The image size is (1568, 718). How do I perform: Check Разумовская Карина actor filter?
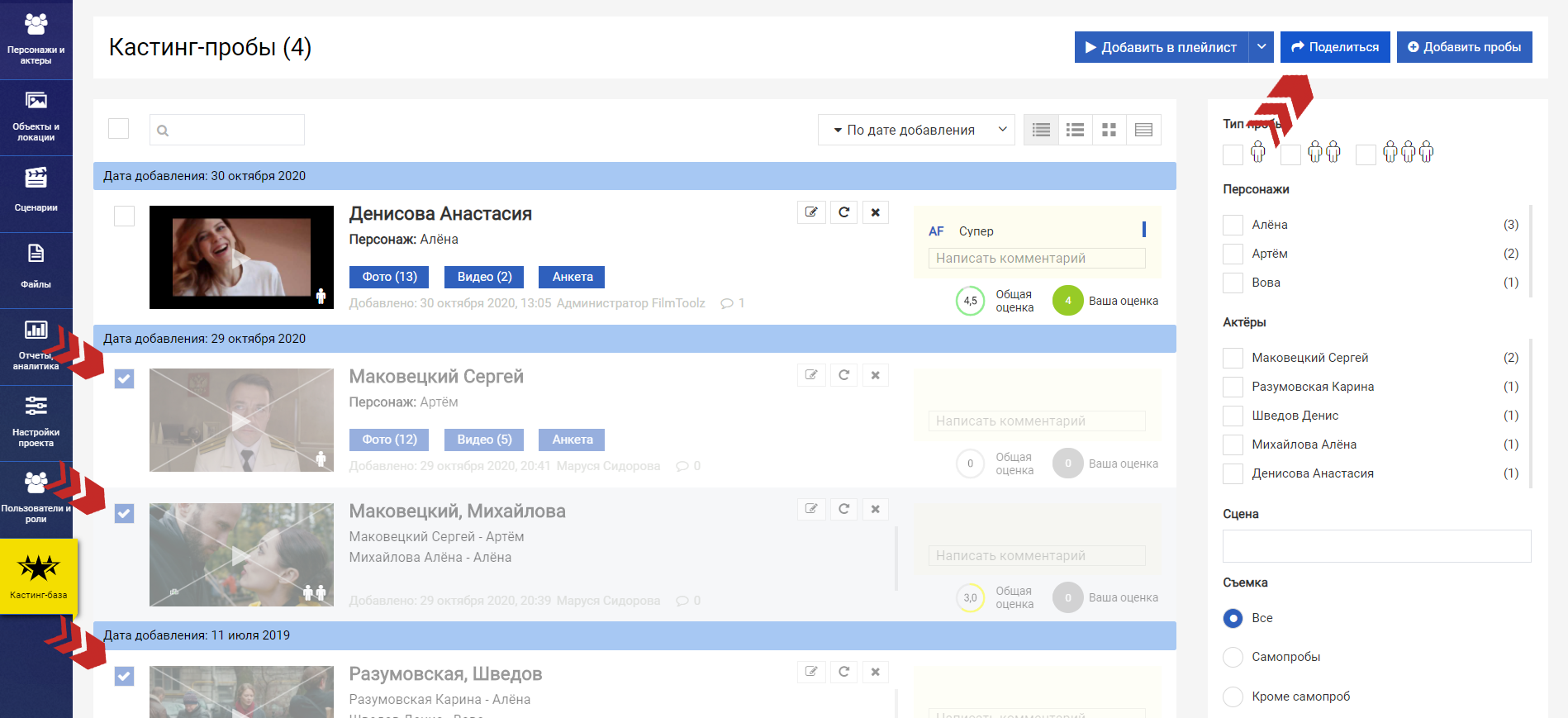(x=1233, y=387)
